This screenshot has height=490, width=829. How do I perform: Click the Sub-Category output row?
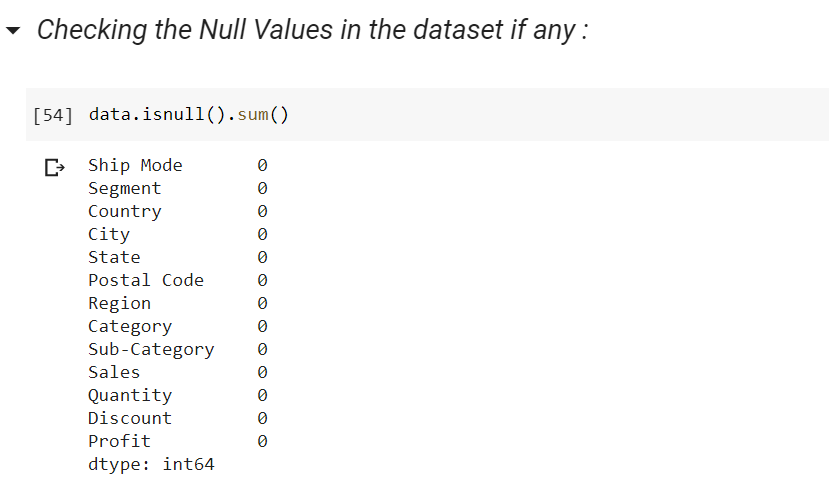tap(178, 349)
